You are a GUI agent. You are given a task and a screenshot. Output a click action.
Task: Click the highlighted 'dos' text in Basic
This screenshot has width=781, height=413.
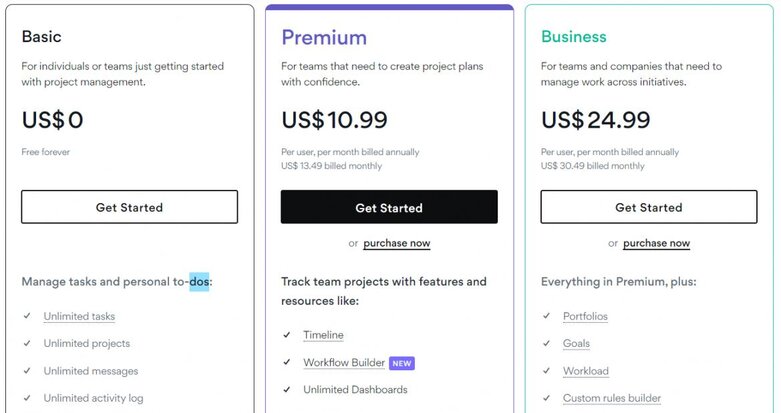point(199,282)
